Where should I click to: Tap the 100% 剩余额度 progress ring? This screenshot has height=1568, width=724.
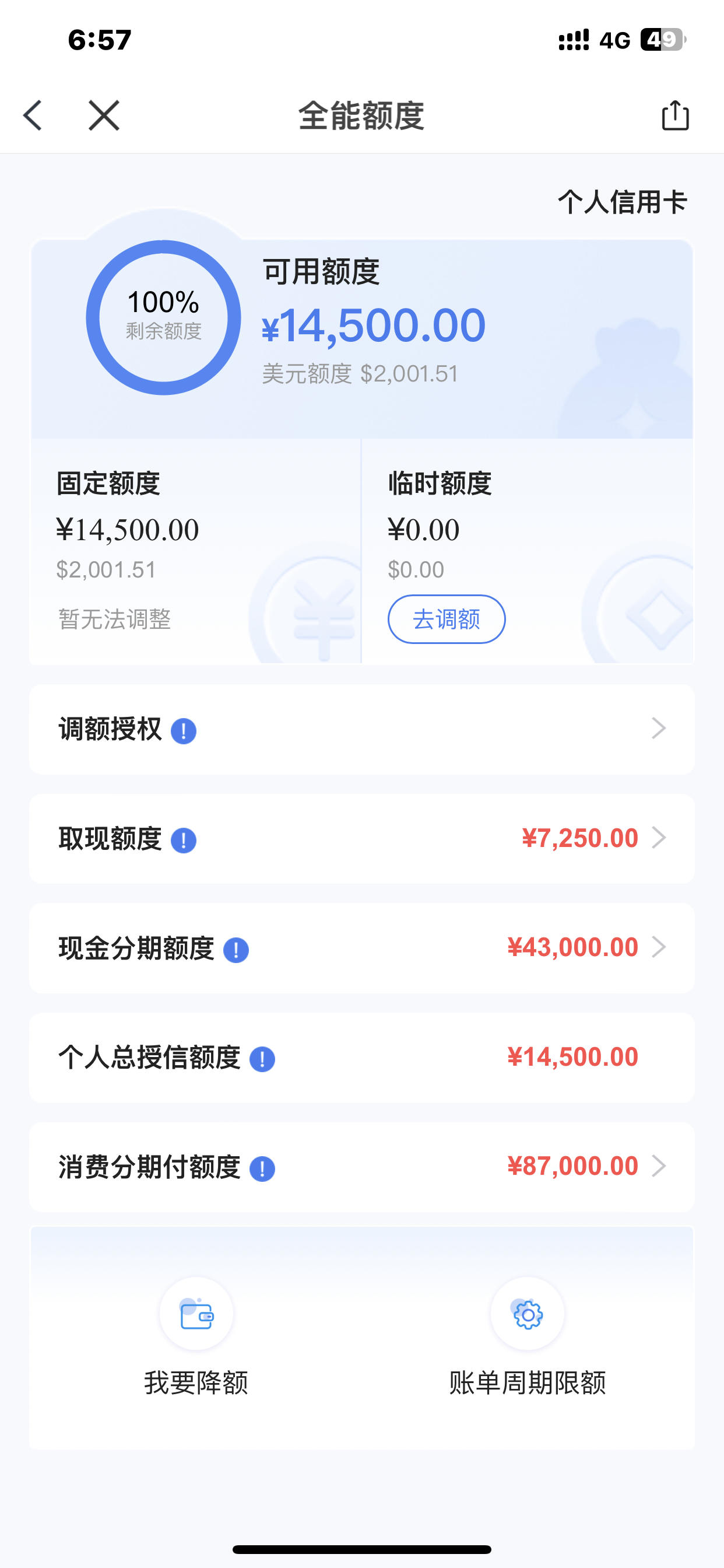pyautogui.click(x=163, y=317)
